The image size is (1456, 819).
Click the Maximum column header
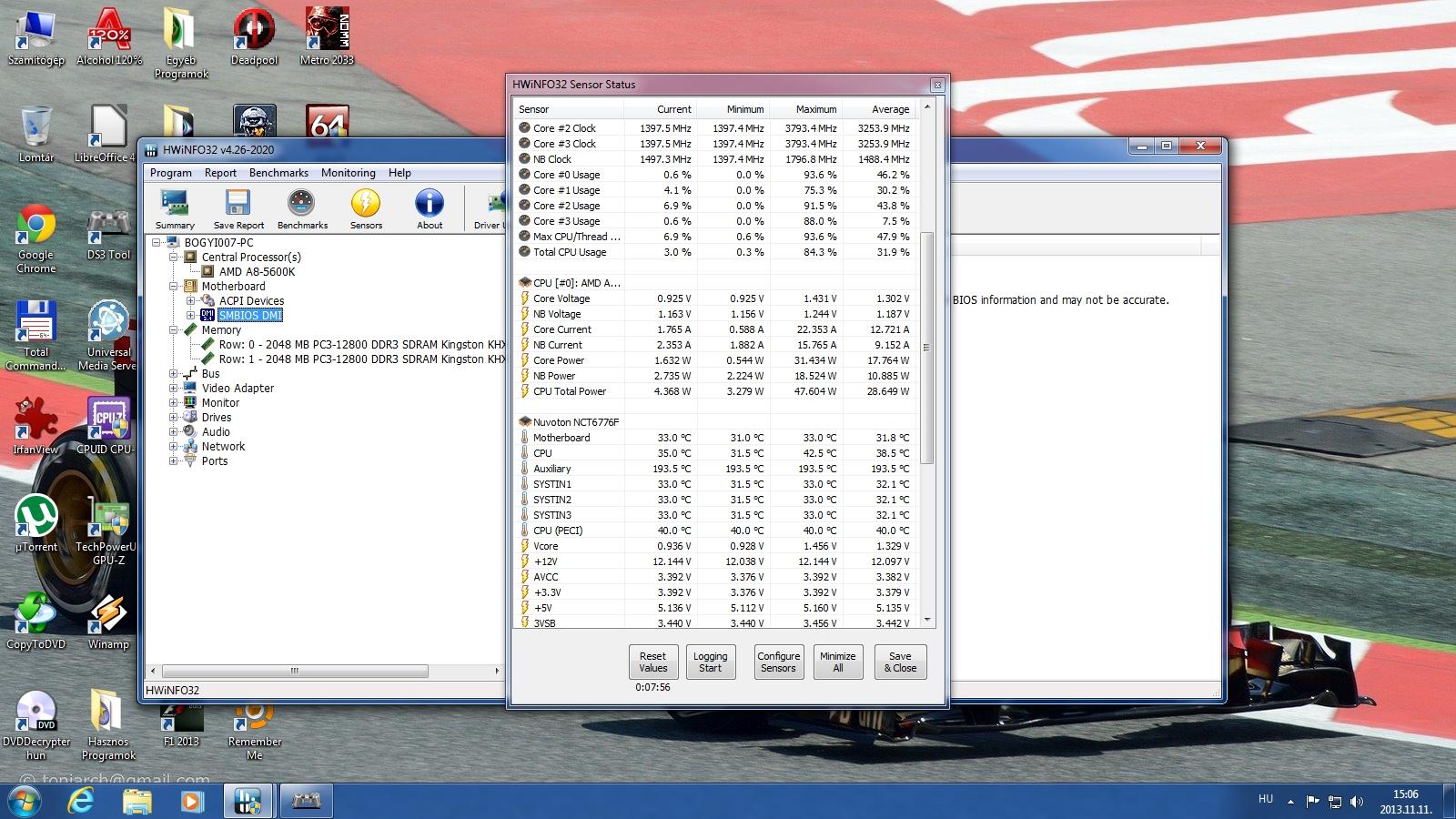(805, 109)
